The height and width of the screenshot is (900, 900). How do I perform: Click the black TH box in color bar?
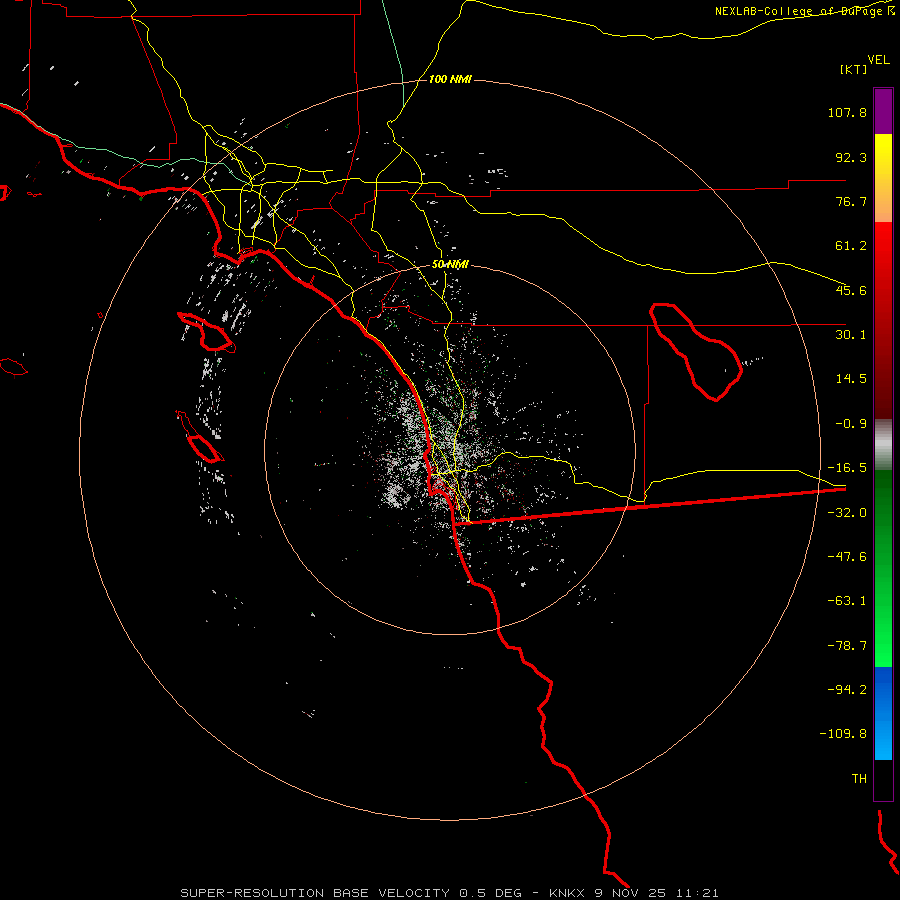point(883,780)
